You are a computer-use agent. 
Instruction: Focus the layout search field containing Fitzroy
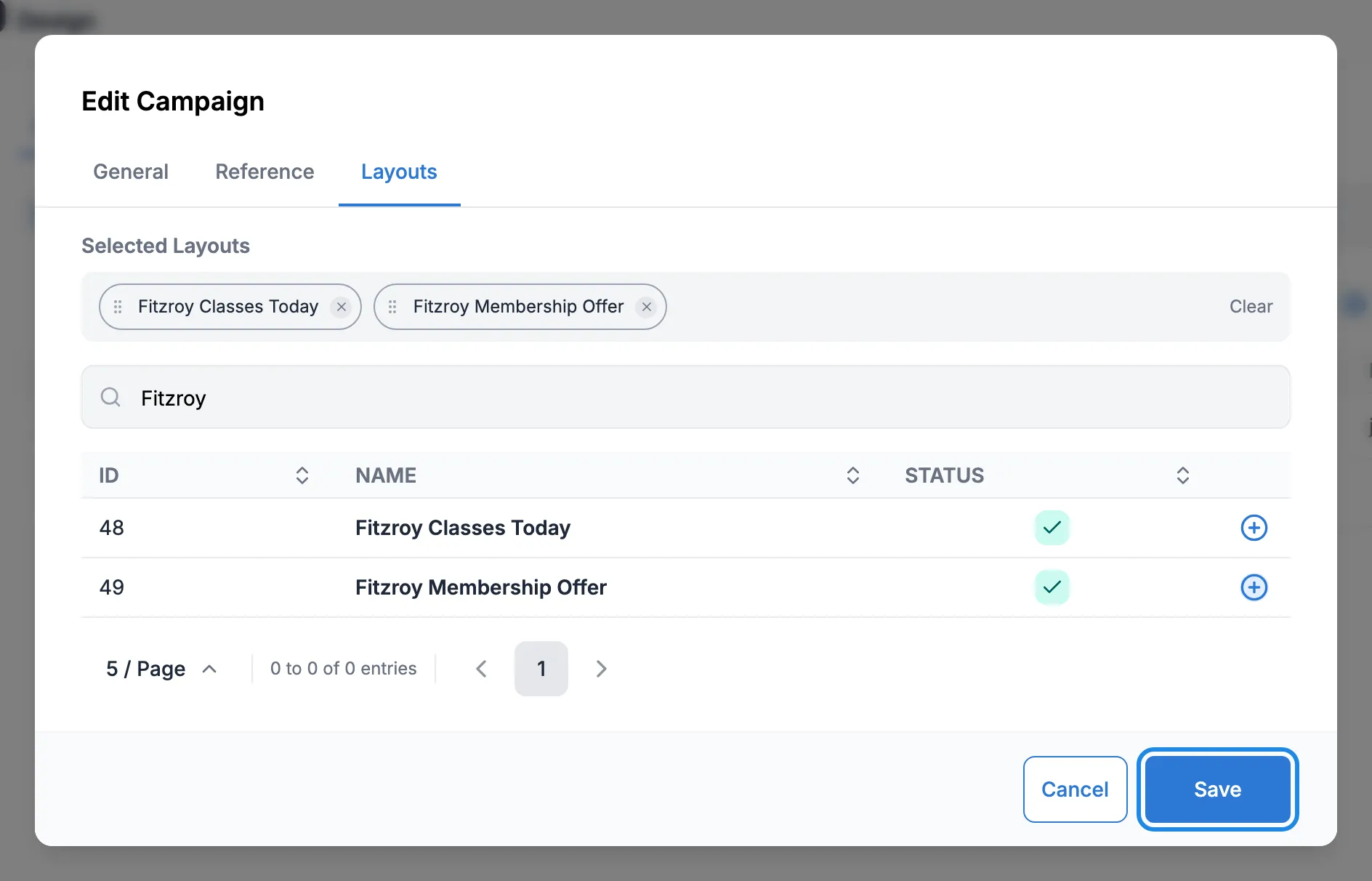686,397
